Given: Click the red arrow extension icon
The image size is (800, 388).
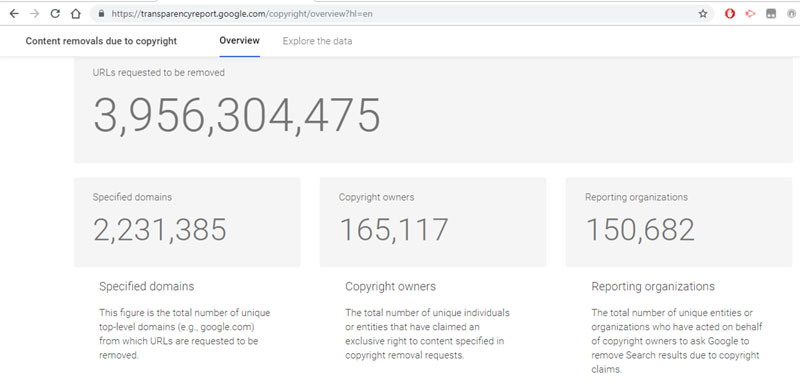Looking at the screenshot, I should [750, 14].
